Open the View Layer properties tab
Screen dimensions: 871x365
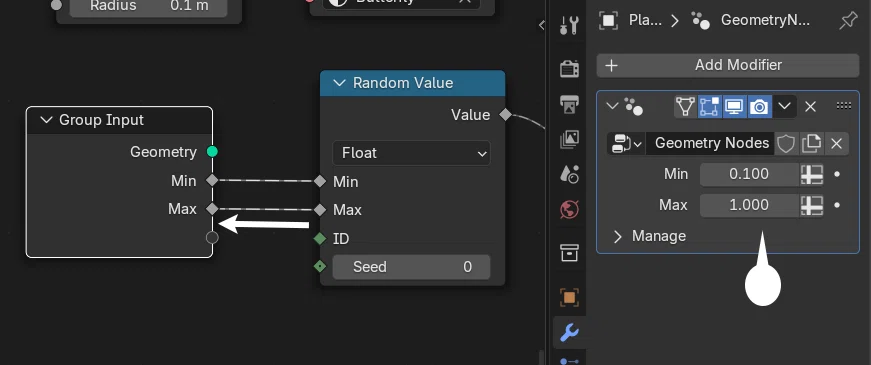(x=569, y=139)
